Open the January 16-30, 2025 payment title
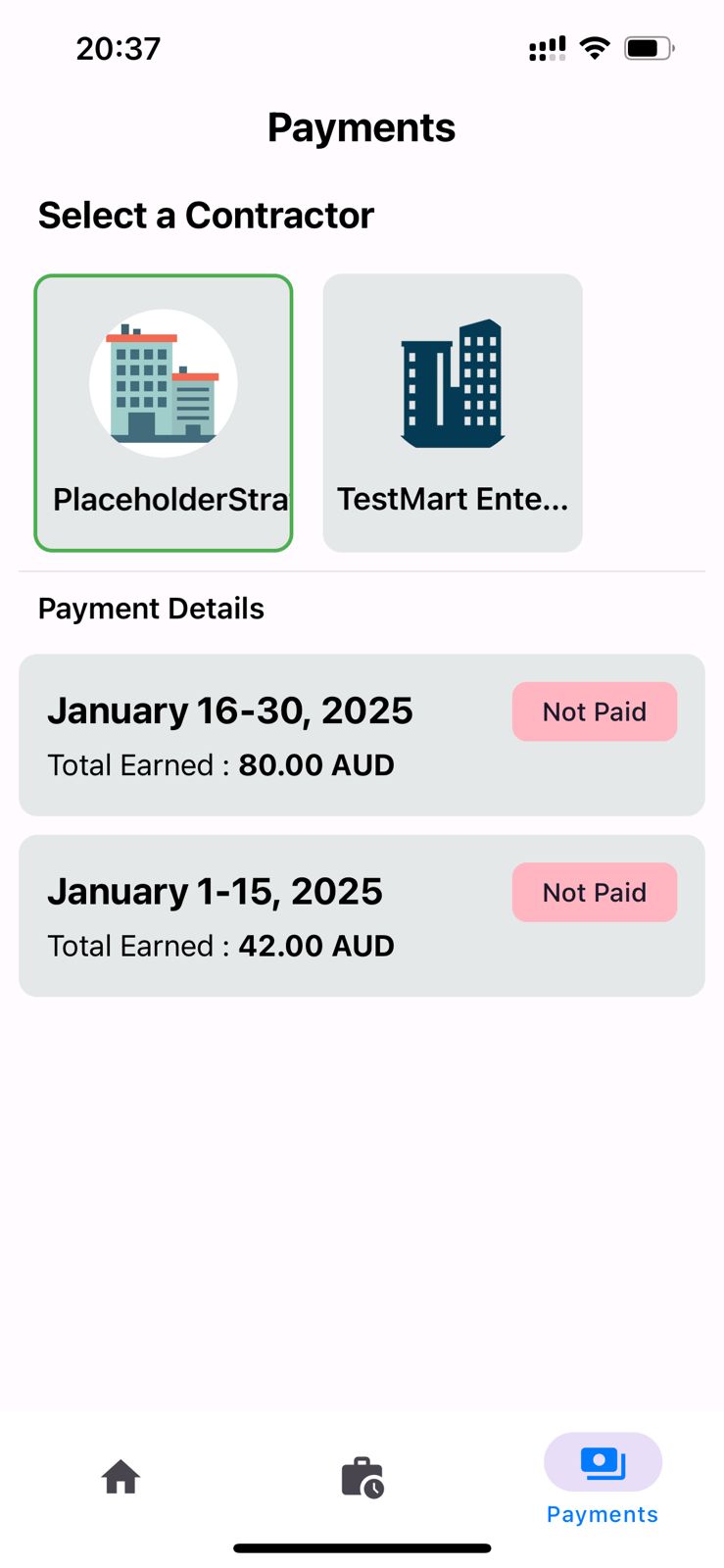The width and height of the screenshot is (724, 1568). pos(230,710)
